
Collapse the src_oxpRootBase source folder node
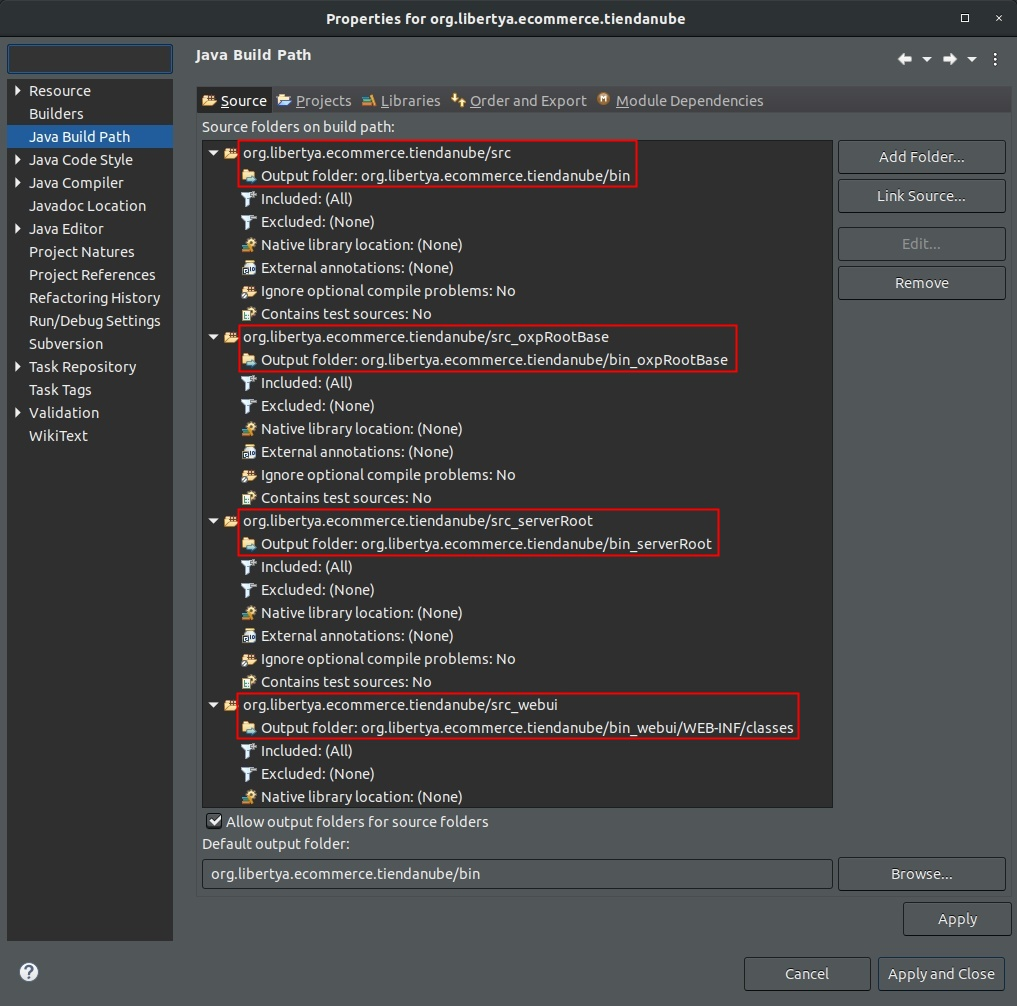pyautogui.click(x=213, y=337)
